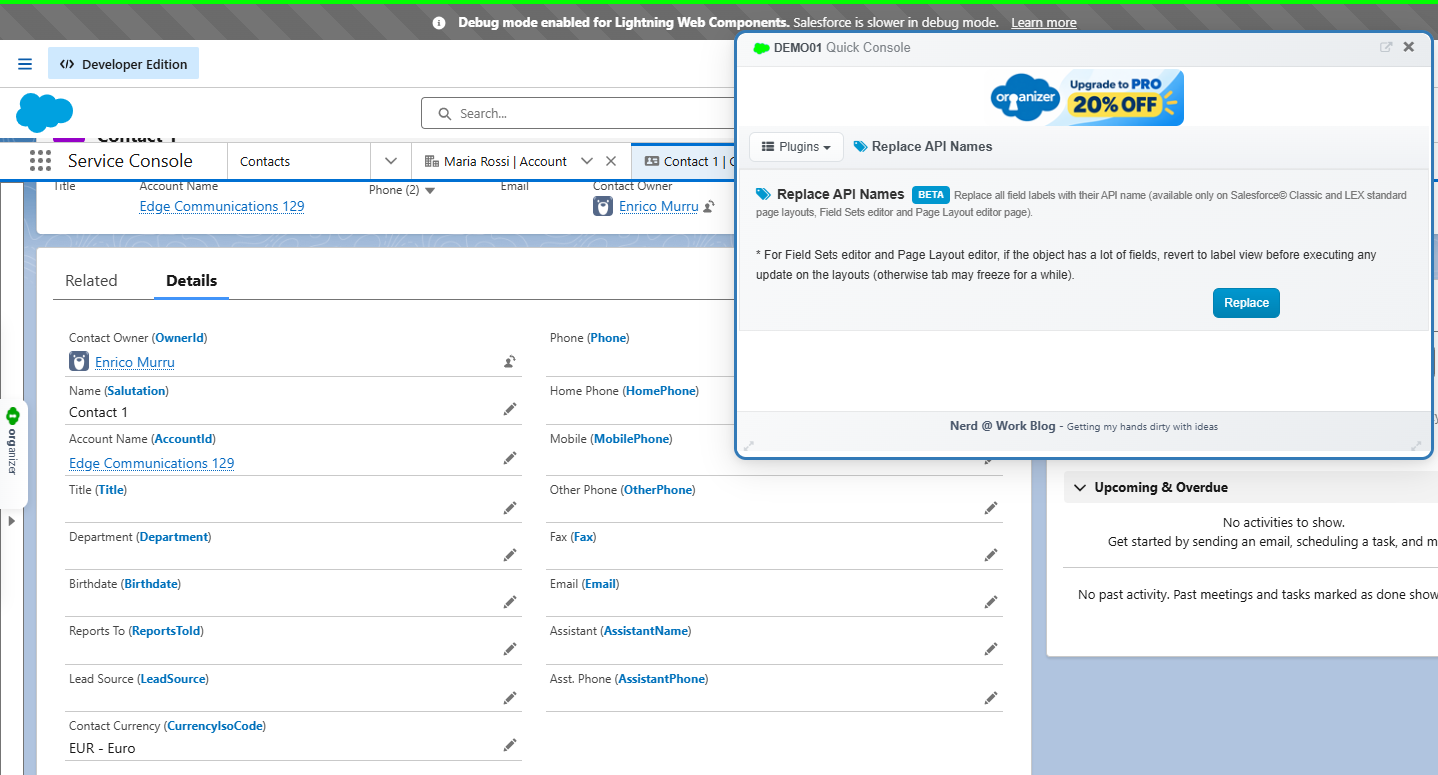
Task: Click the 'Service Console' app name
Action: click(130, 161)
